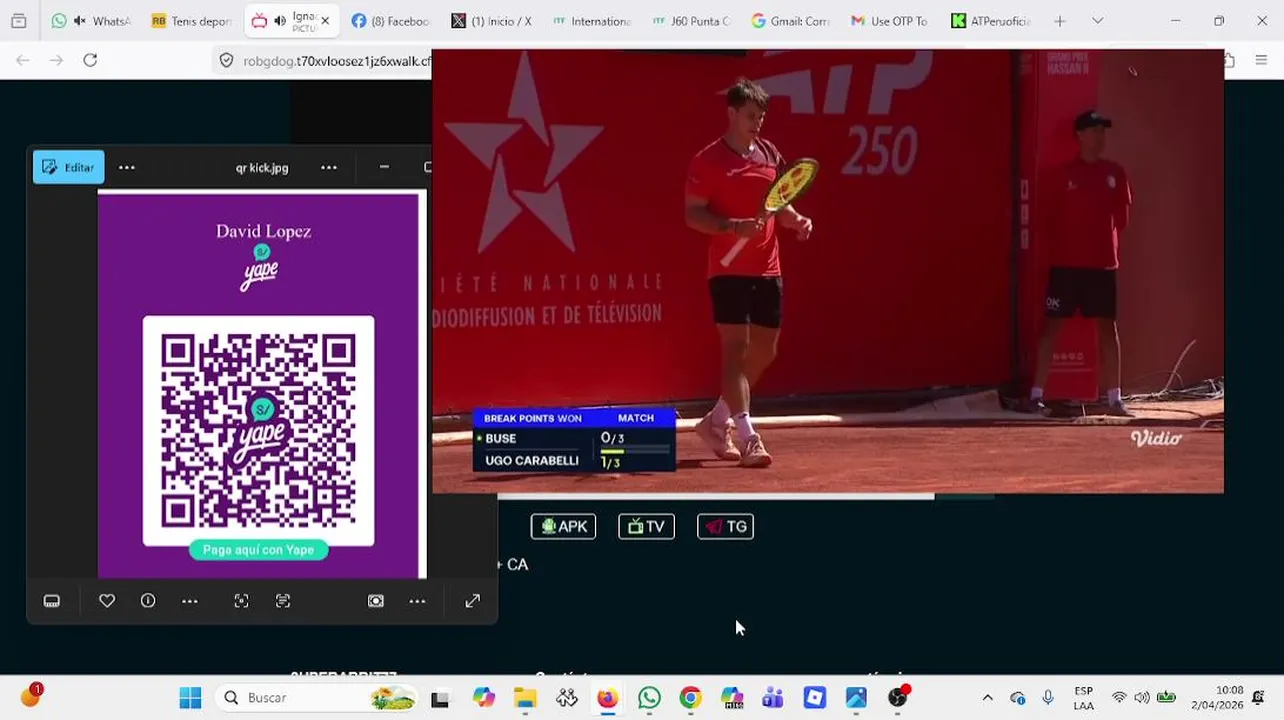Switch to the Inicio / X tab
Image resolution: width=1284 pixels, height=720 pixels.
[x=491, y=21]
